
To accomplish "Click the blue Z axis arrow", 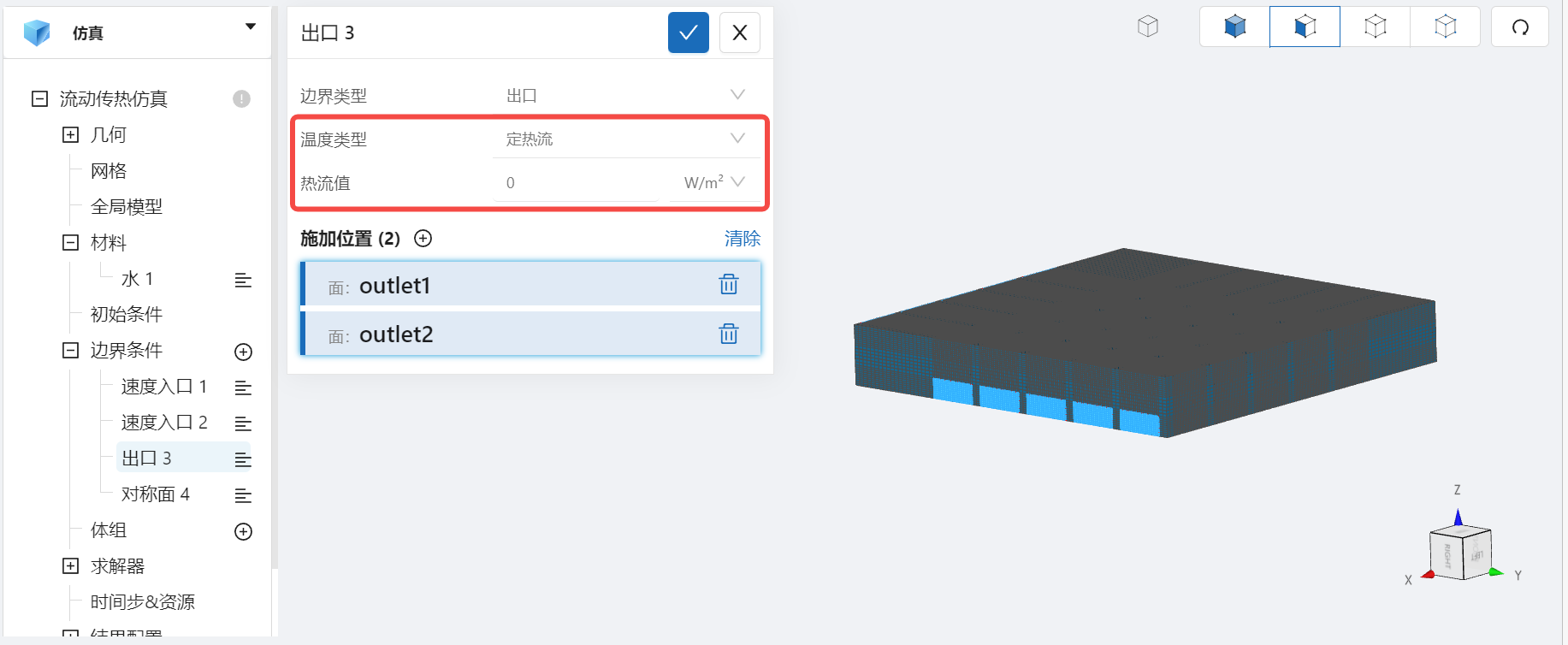I will 1458,518.
